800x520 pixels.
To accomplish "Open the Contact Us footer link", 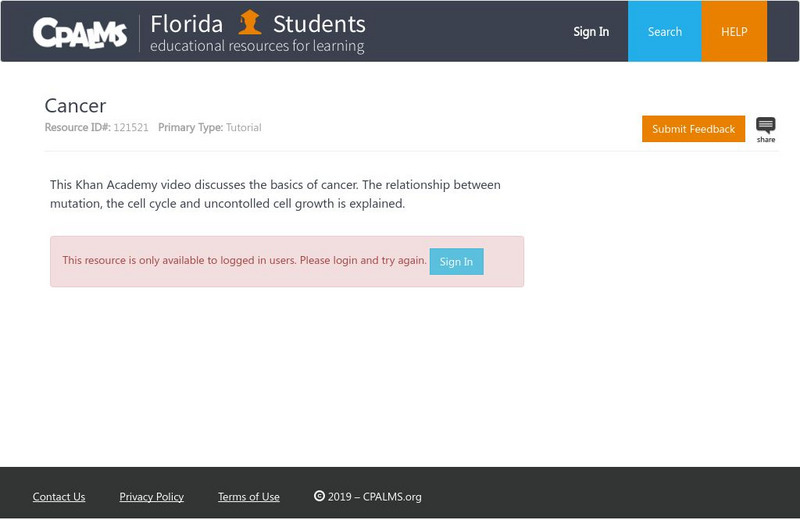I will pos(59,497).
